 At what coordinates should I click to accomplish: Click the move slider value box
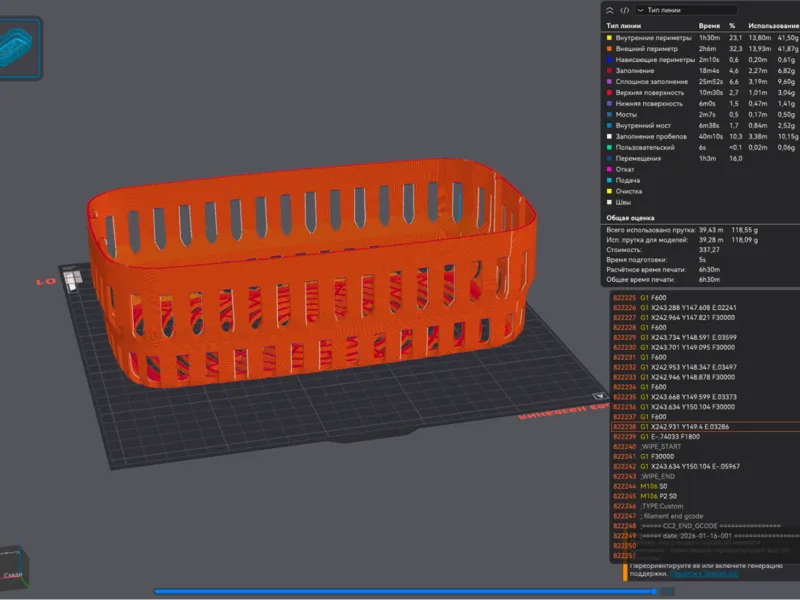click(x=667, y=592)
